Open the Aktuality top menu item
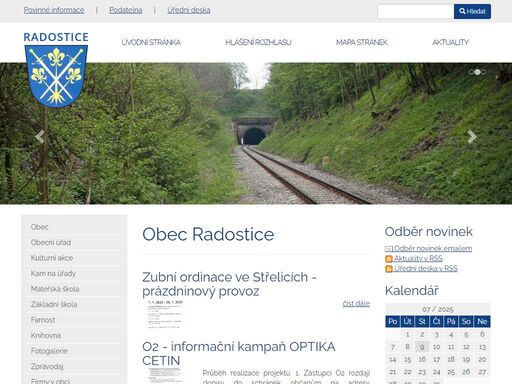Image resolution: width=512 pixels, height=384 pixels. 450,42
